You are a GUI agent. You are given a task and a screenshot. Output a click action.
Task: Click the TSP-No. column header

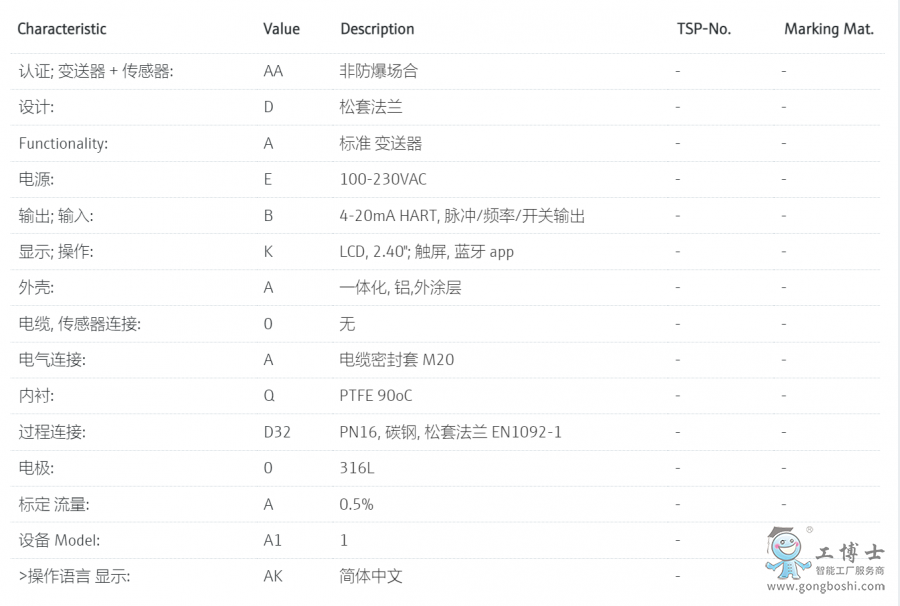704,29
